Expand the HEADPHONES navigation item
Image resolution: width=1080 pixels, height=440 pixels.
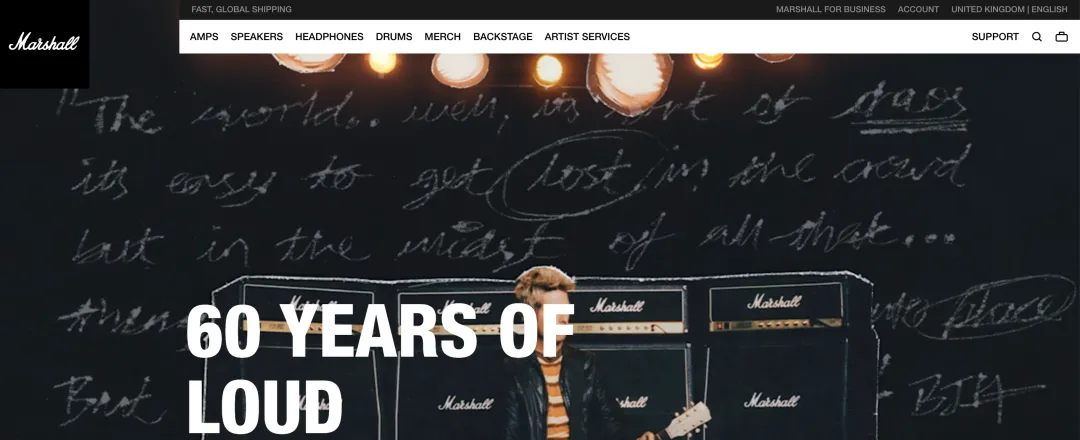click(x=329, y=36)
